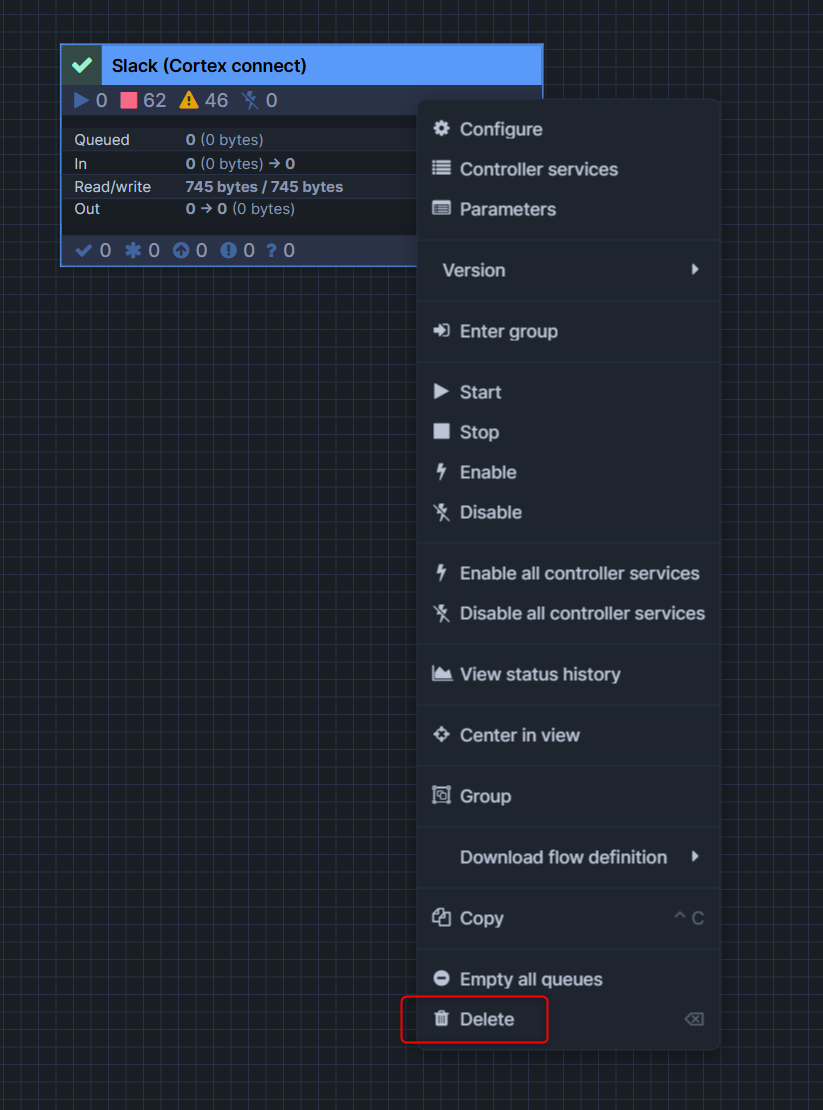This screenshot has width=823, height=1110.
Task: Choose Copy from the context menu
Action: point(481,918)
